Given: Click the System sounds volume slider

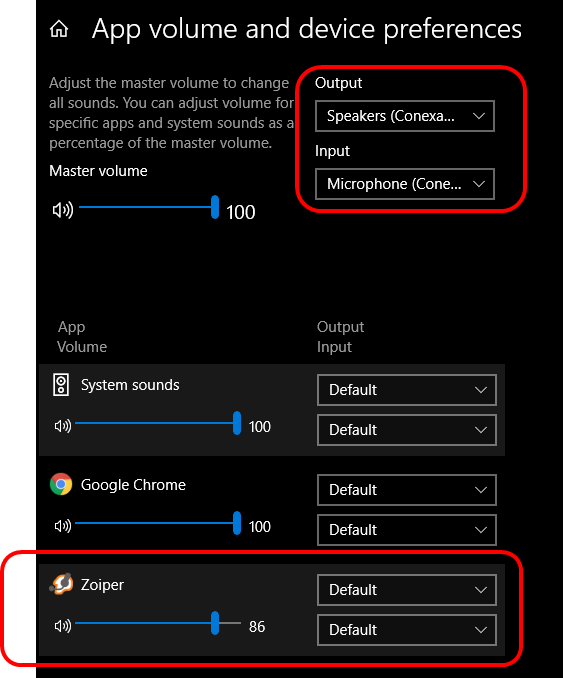Looking at the screenshot, I should click(x=158, y=423).
